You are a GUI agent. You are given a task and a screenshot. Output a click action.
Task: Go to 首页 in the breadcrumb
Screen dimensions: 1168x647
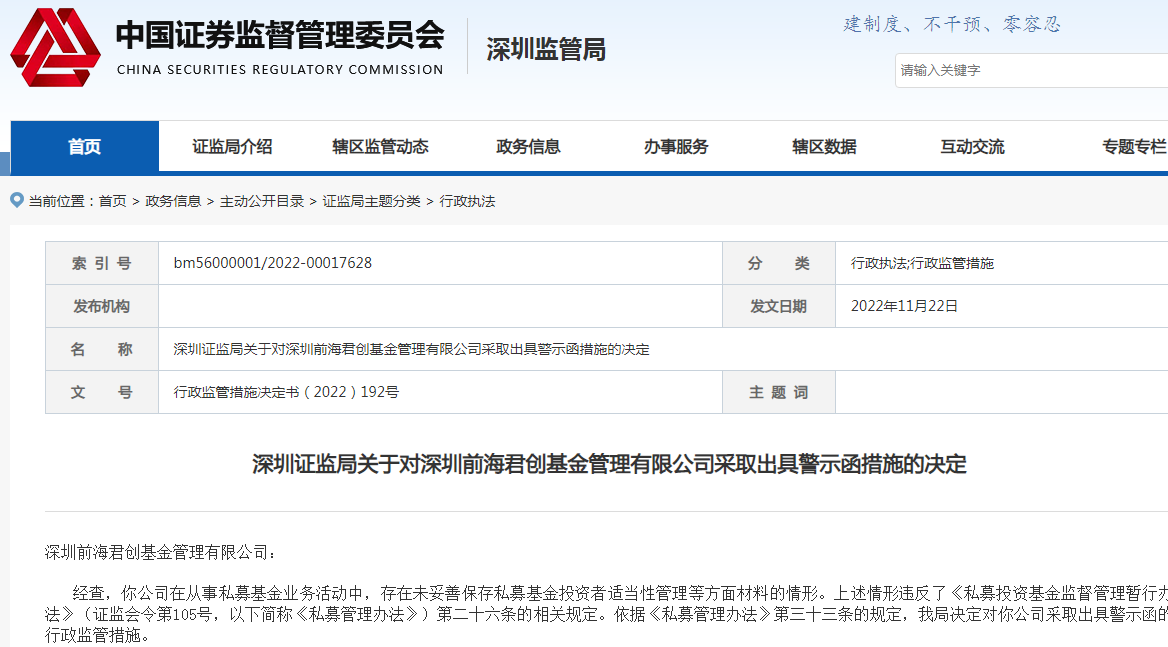pos(112,201)
